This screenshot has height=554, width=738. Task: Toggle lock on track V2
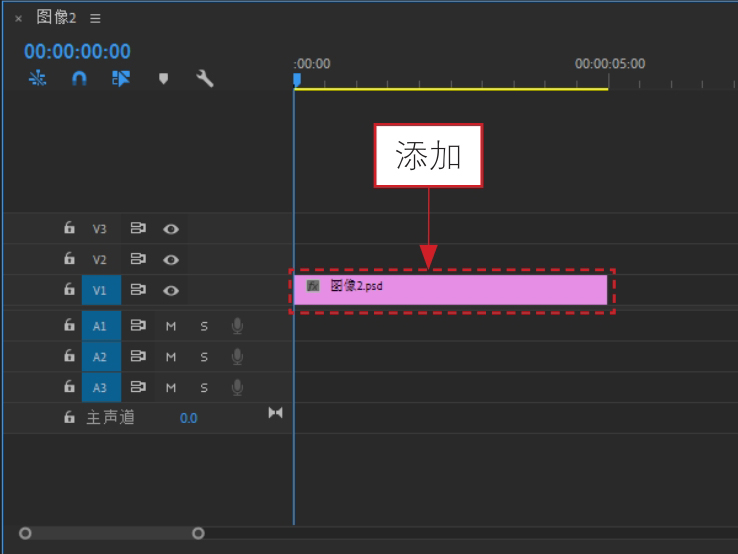(x=69, y=258)
